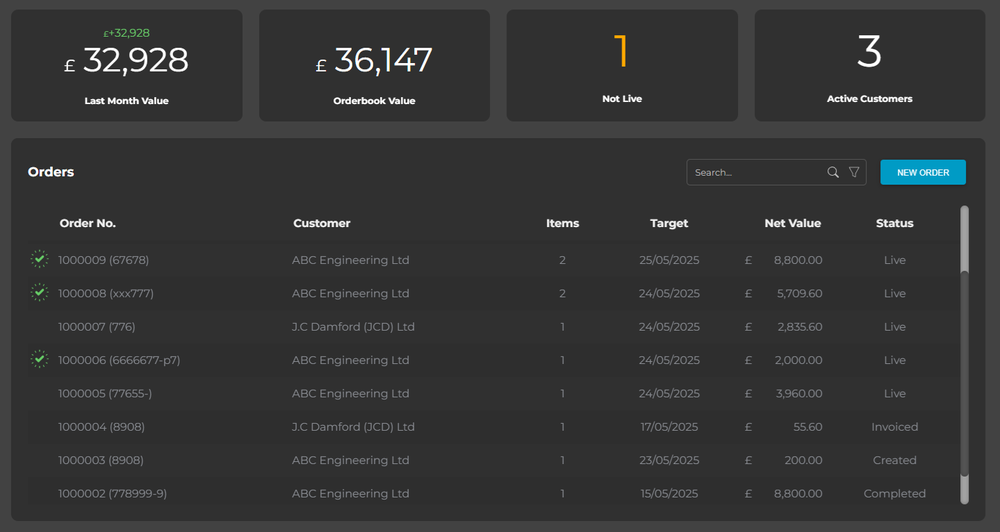Click the green +32,928 change figure
Screen dimensions: 1000x532
[126, 33]
